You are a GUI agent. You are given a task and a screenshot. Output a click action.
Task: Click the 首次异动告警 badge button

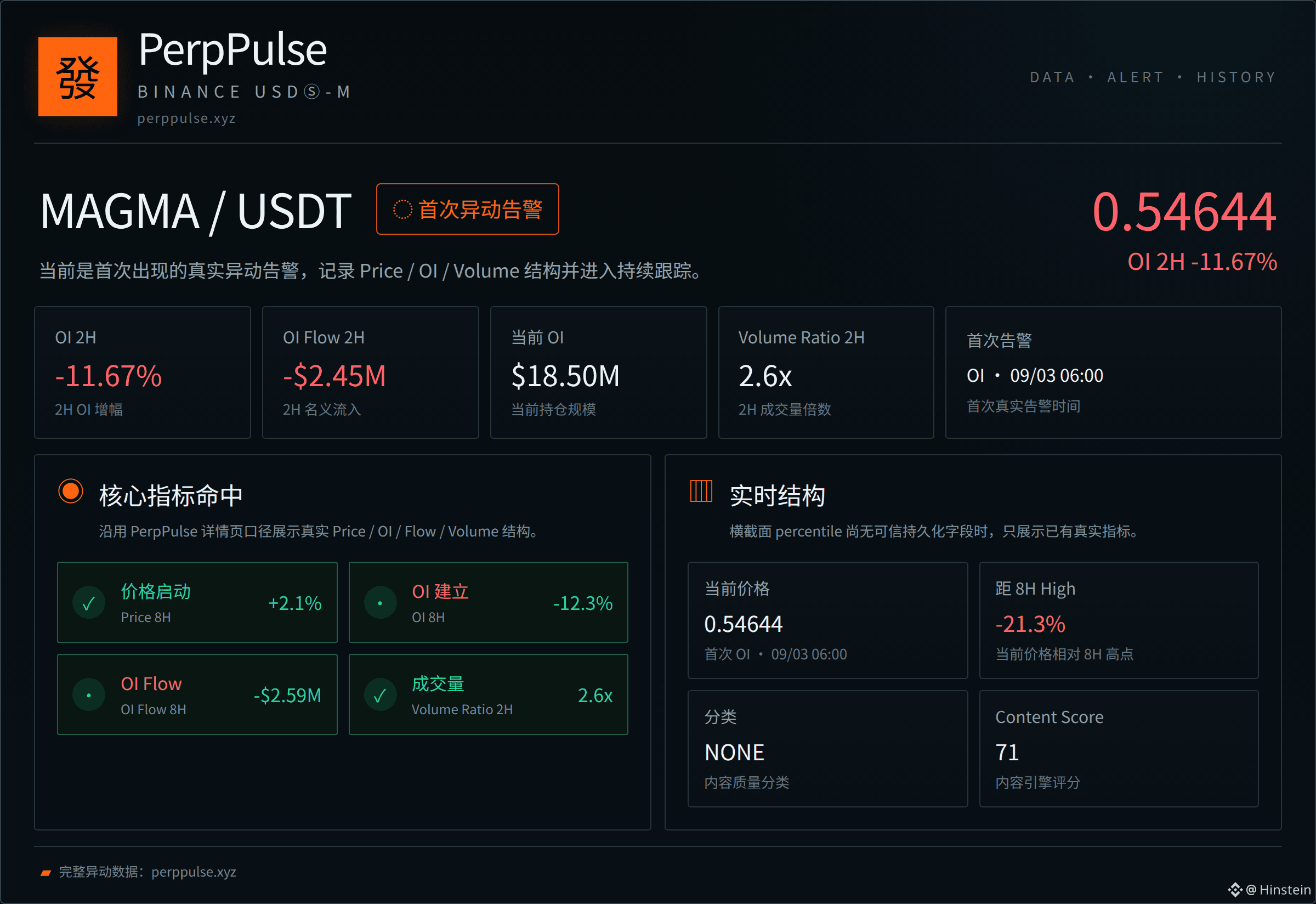click(x=467, y=209)
